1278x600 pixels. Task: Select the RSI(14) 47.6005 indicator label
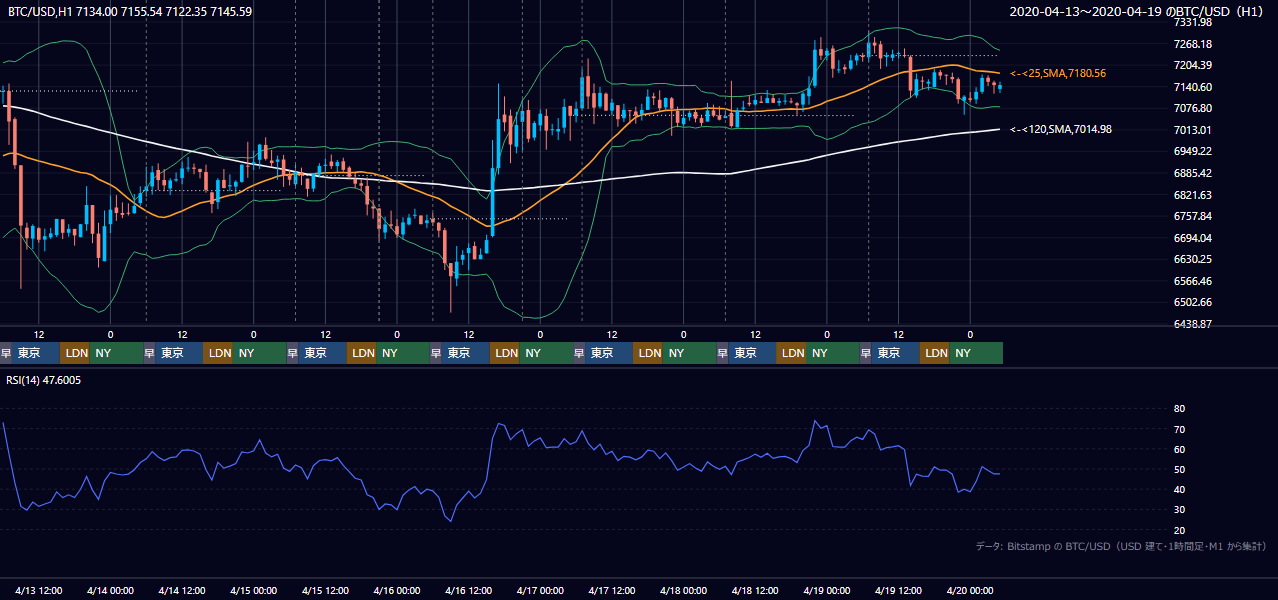point(44,380)
